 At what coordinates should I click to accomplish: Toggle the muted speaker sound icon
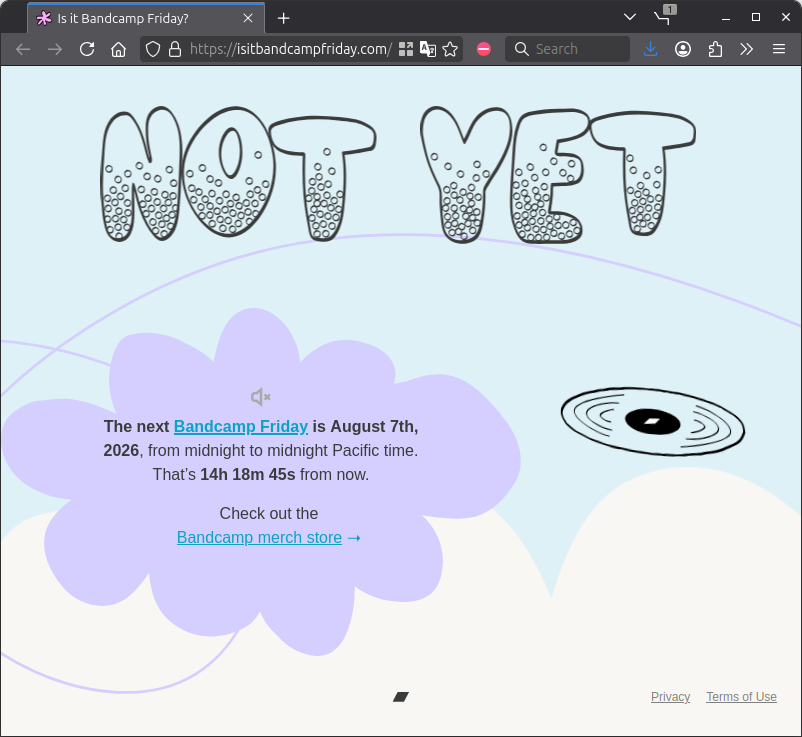pos(261,397)
